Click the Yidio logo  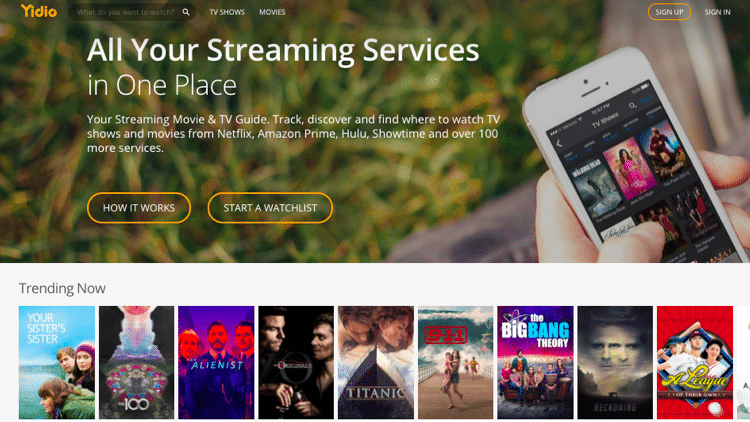(39, 11)
